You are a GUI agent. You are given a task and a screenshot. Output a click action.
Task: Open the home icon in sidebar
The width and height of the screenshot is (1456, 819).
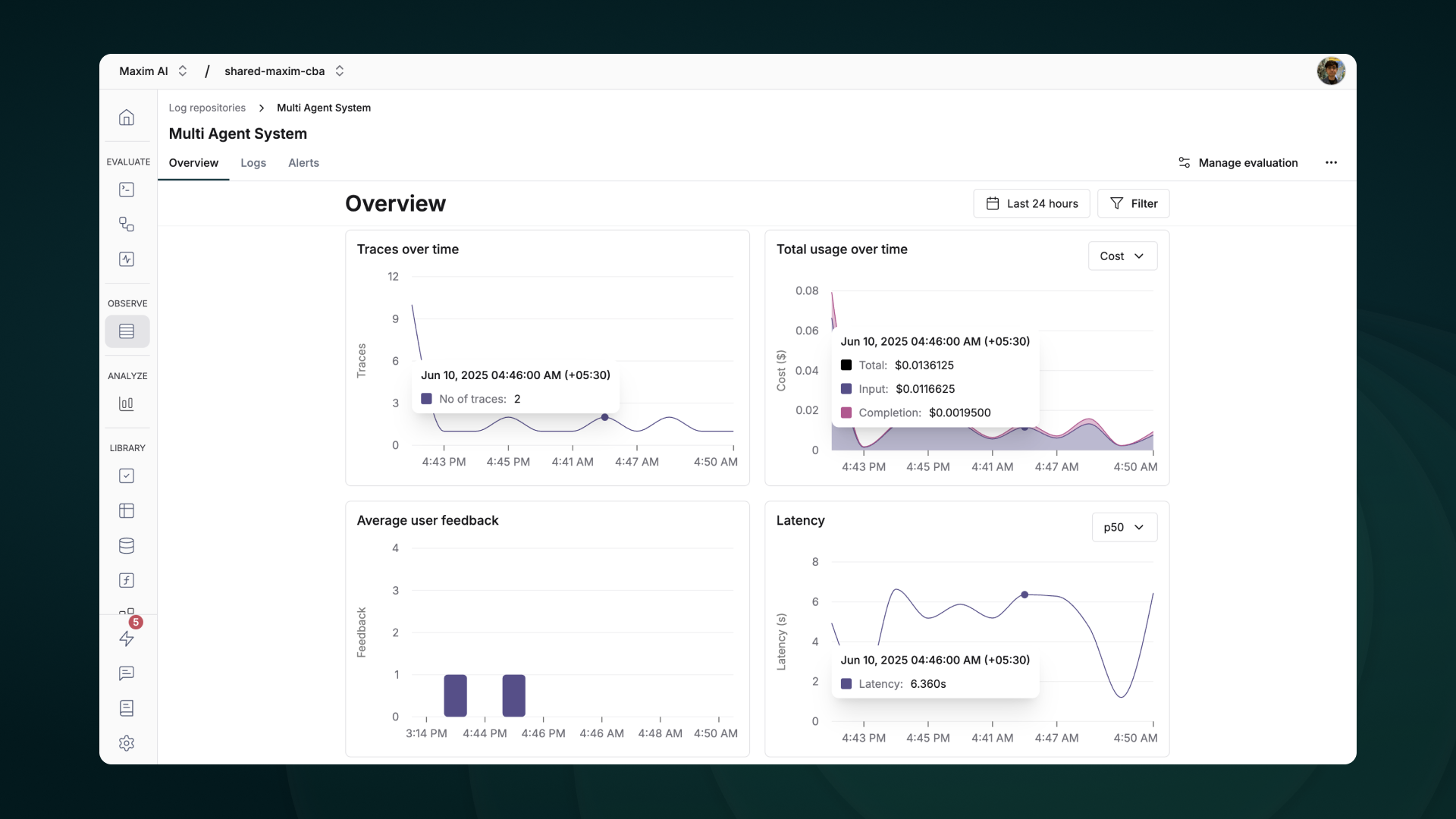tap(127, 118)
